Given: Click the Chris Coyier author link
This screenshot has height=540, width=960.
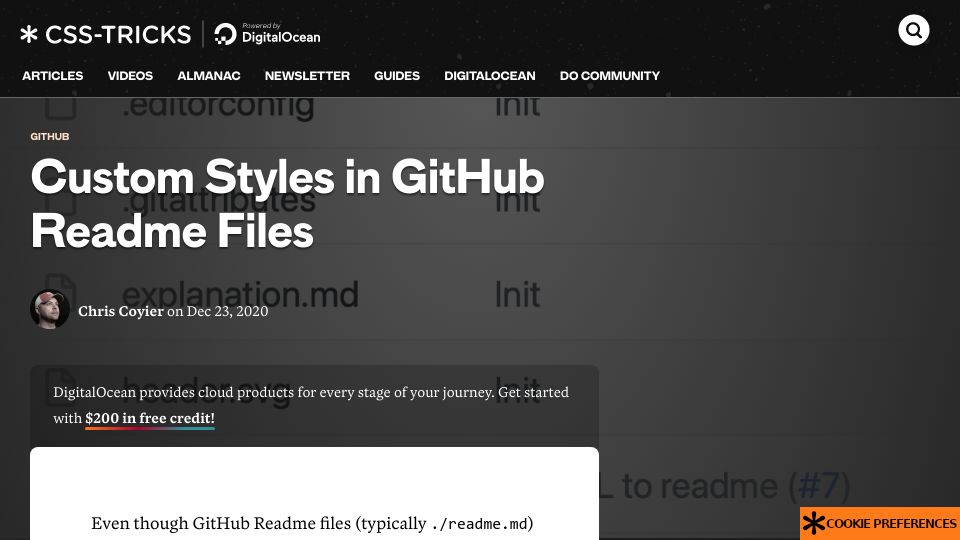Looking at the screenshot, I should (121, 311).
